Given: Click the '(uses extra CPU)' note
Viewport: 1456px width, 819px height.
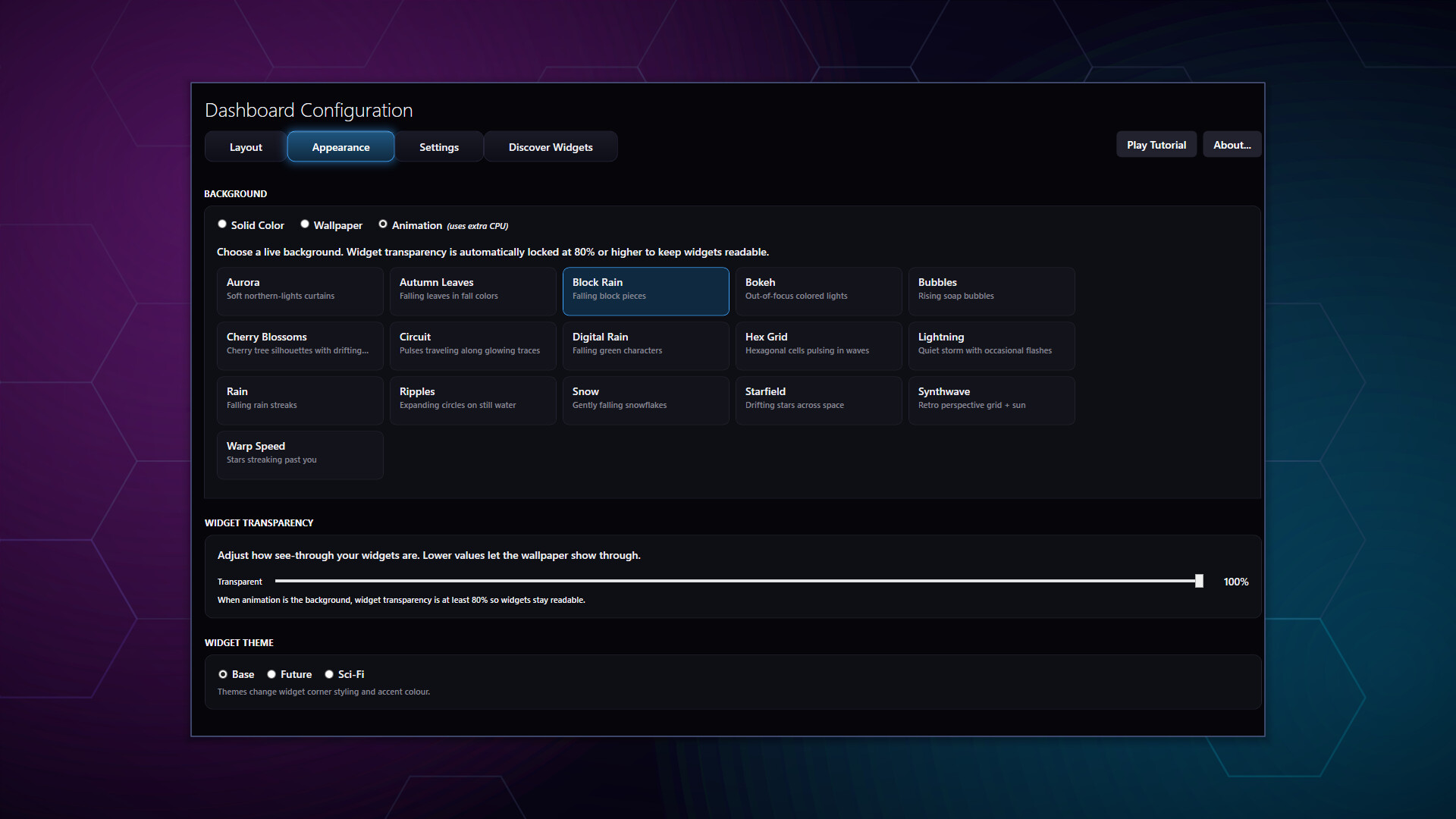Looking at the screenshot, I should pyautogui.click(x=478, y=226).
